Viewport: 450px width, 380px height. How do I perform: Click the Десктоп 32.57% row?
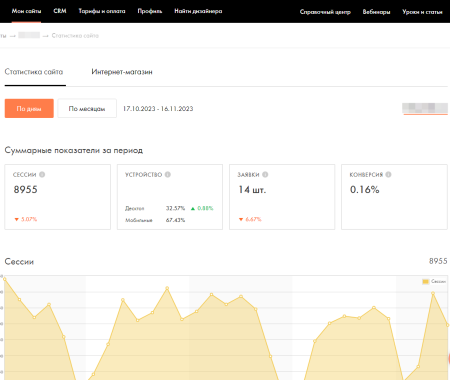(155, 208)
